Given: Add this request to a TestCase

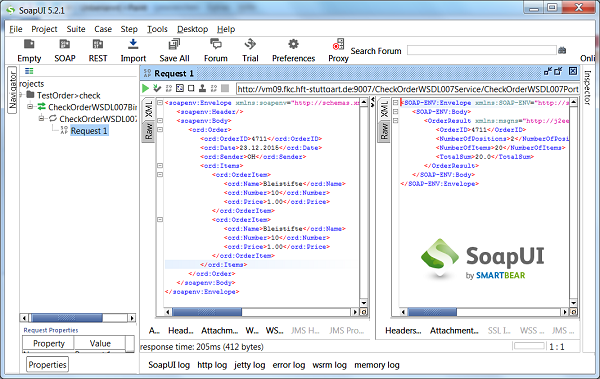Looking at the screenshot, I should 157,88.
